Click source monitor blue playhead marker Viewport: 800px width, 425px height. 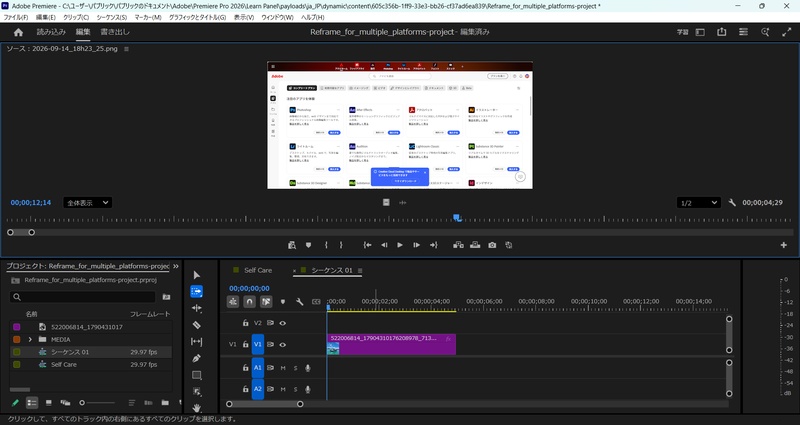(457, 218)
